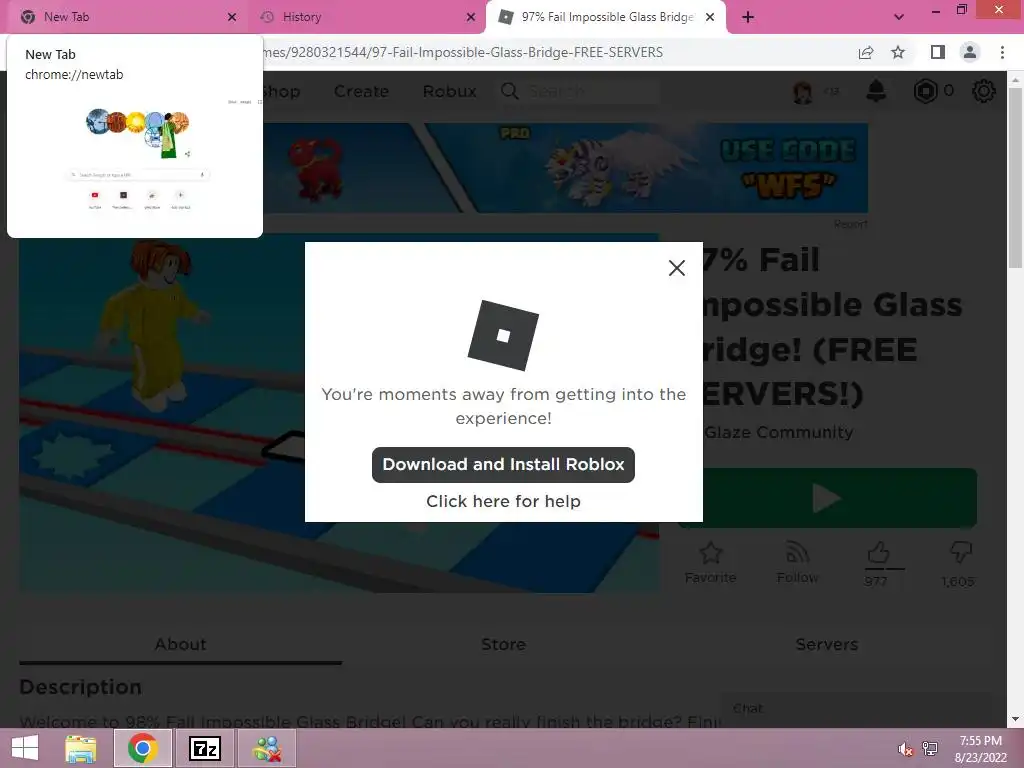Screen dimensions: 1024x768
Task: Open the Click here for help link
Action: (x=503, y=502)
